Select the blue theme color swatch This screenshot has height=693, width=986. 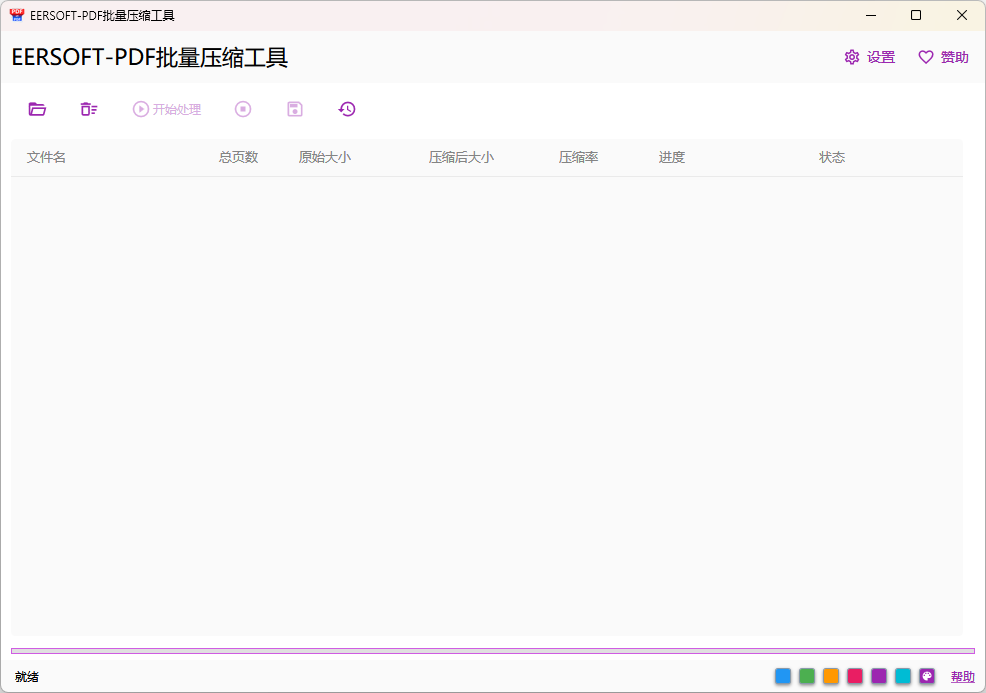pyautogui.click(x=783, y=676)
